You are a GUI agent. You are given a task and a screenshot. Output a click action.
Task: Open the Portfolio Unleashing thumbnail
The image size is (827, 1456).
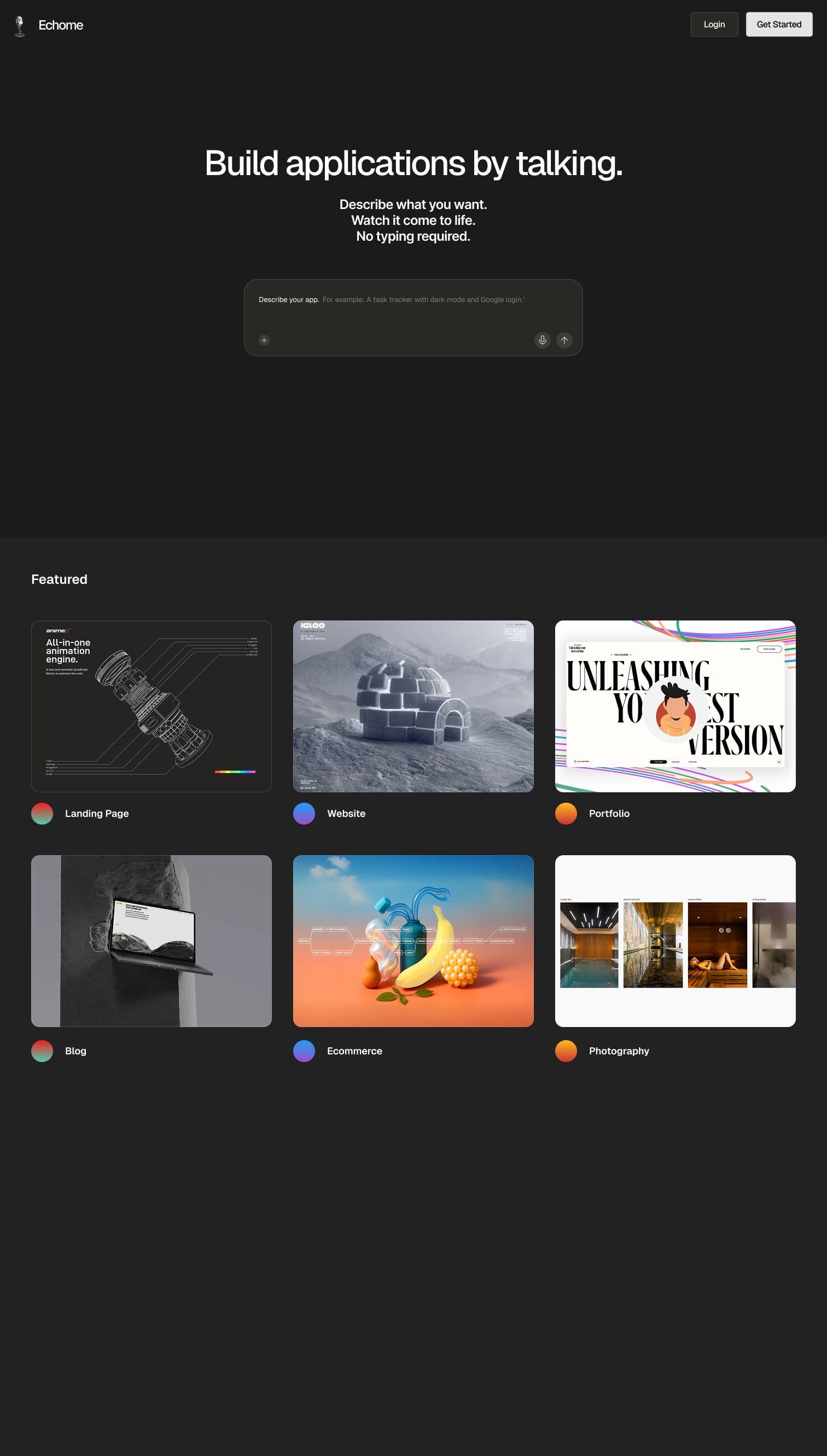click(x=675, y=706)
